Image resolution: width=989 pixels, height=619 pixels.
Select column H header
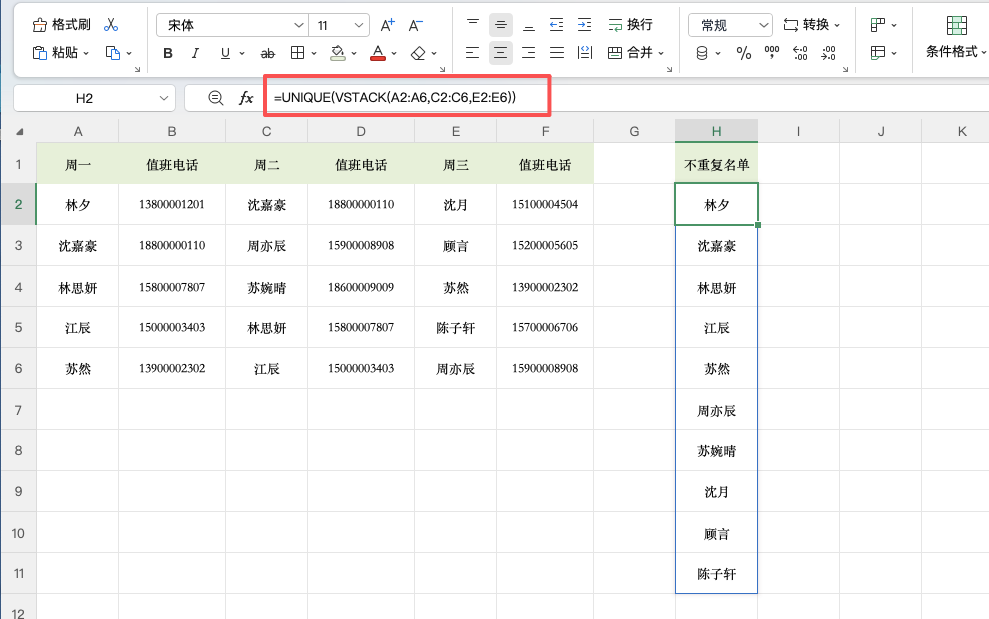coord(716,131)
